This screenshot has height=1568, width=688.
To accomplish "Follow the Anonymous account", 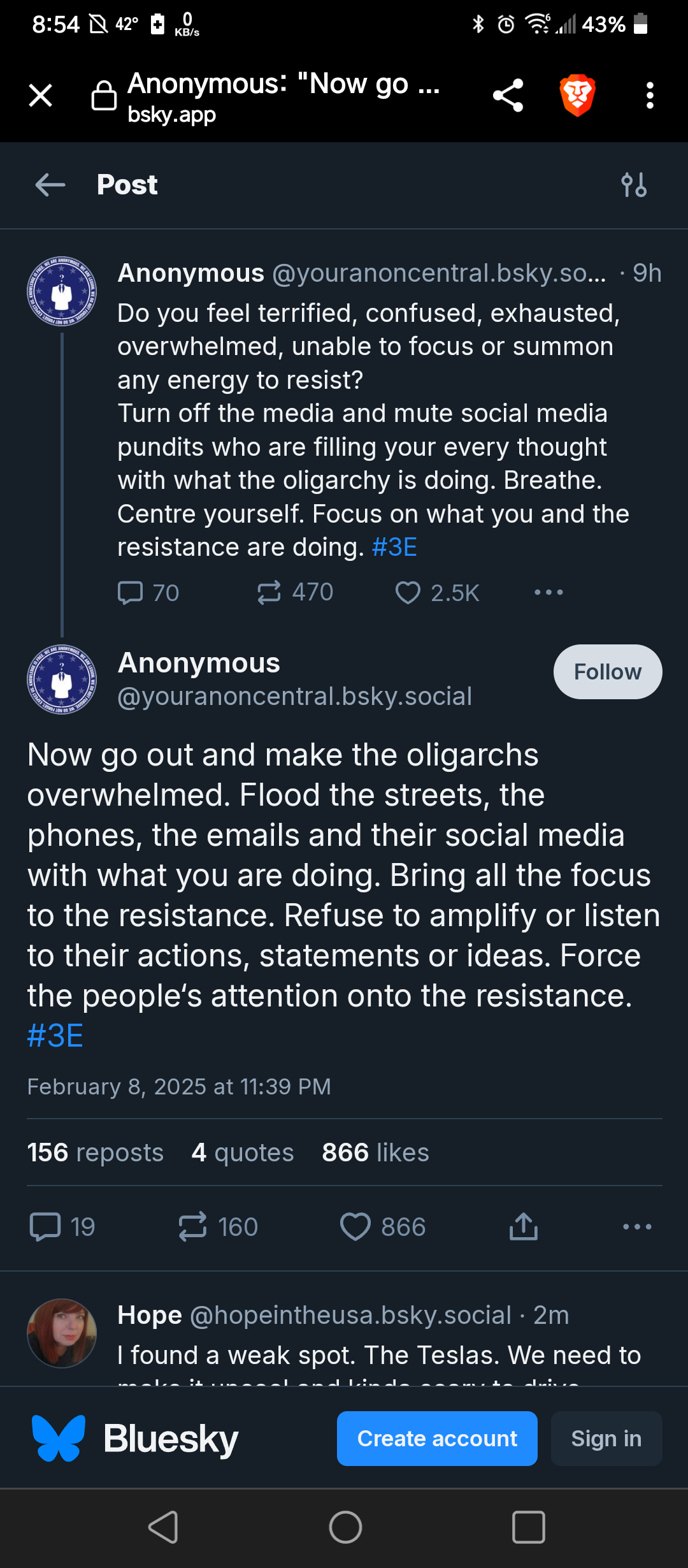I will pyautogui.click(x=607, y=672).
